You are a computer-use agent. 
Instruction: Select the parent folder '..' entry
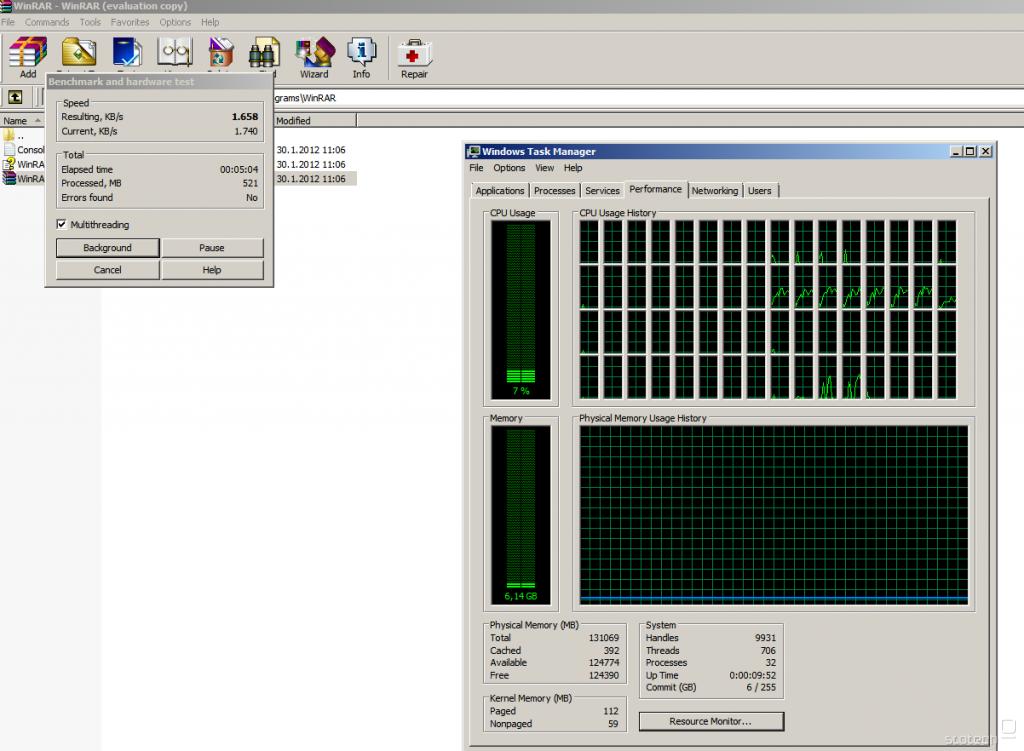coord(13,136)
